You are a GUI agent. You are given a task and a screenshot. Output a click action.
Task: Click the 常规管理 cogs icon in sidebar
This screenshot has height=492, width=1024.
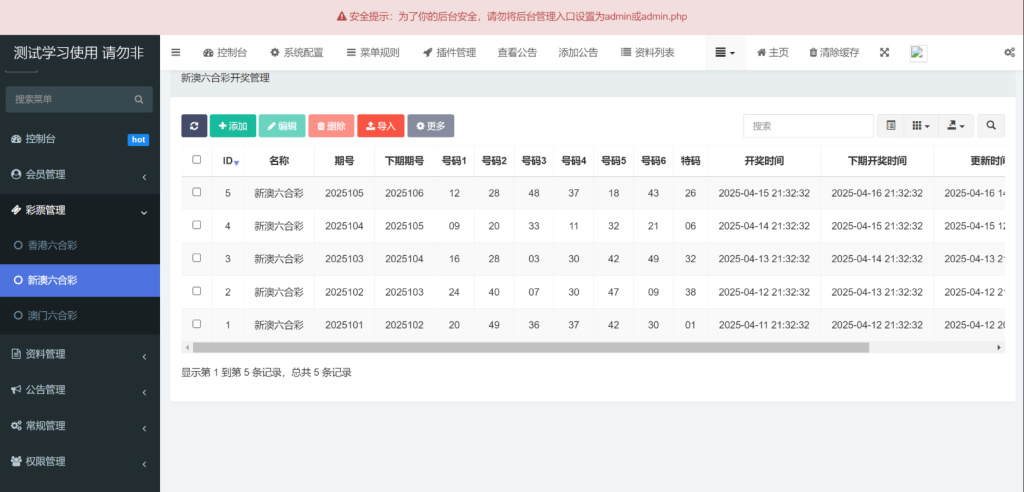point(16,425)
